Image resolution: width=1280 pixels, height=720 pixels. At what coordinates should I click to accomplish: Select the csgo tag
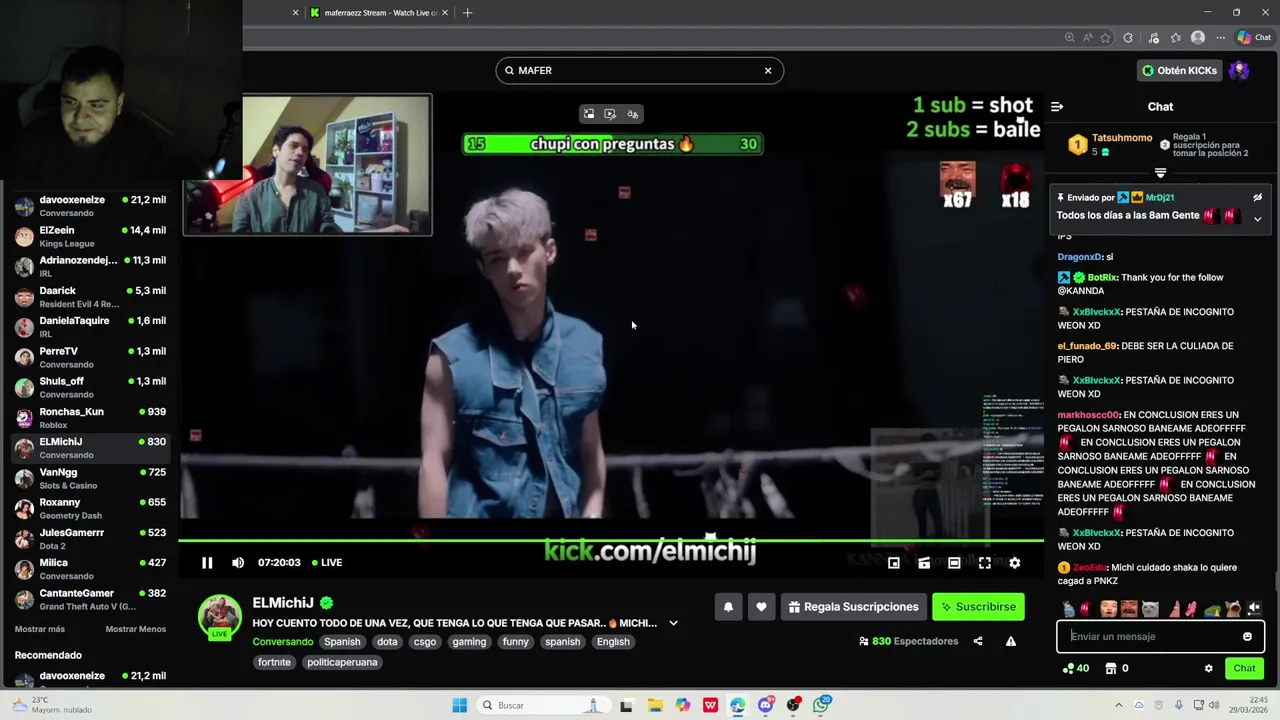coord(425,642)
